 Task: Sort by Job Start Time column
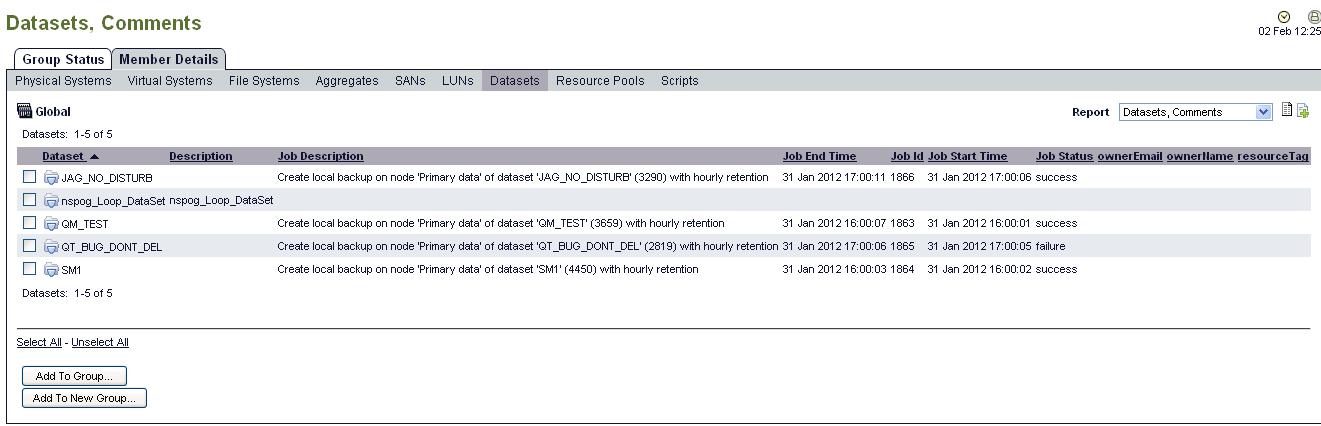(x=968, y=156)
